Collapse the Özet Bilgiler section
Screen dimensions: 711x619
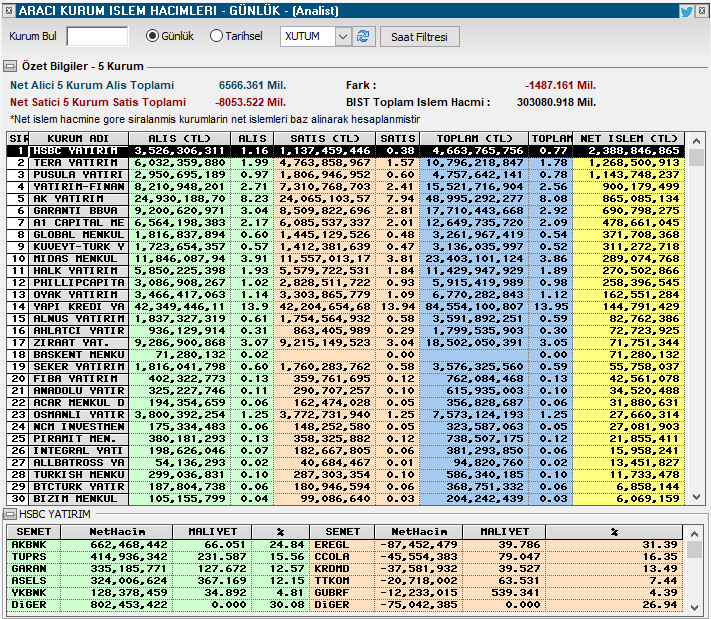10,66
